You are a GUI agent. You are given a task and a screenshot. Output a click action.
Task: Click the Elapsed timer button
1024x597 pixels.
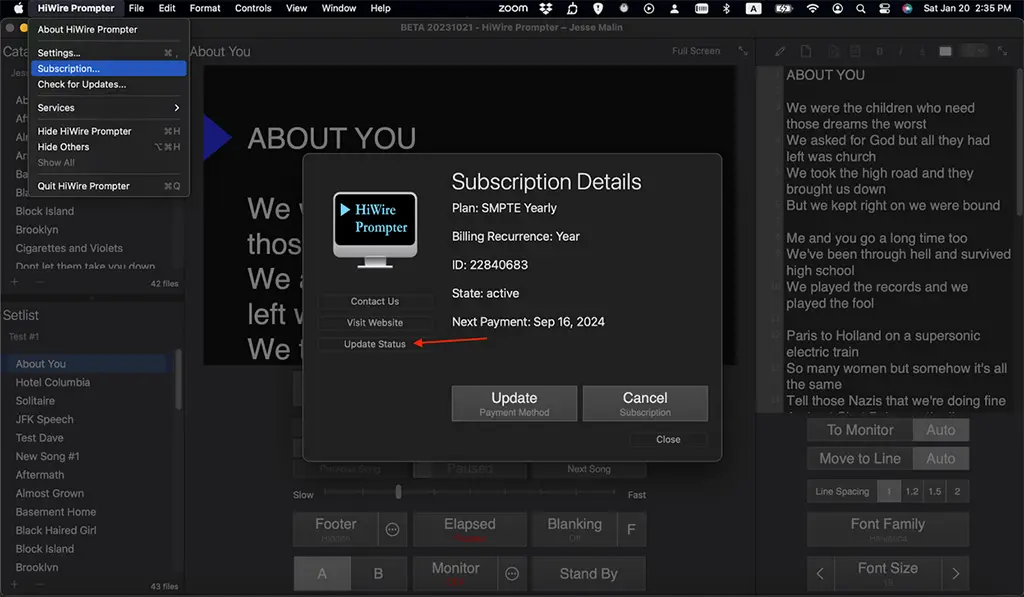tap(470, 530)
